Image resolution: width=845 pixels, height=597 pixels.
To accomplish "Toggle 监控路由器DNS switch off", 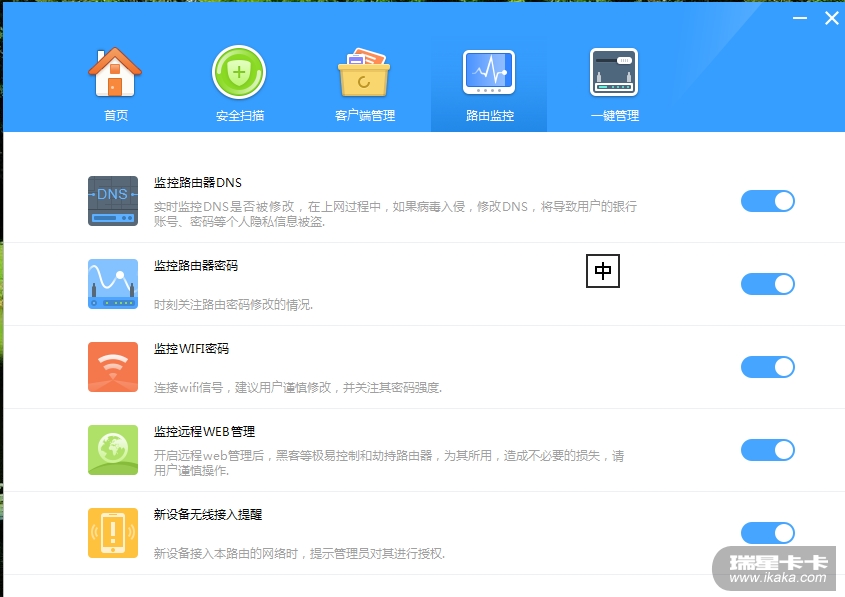I will click(x=768, y=201).
